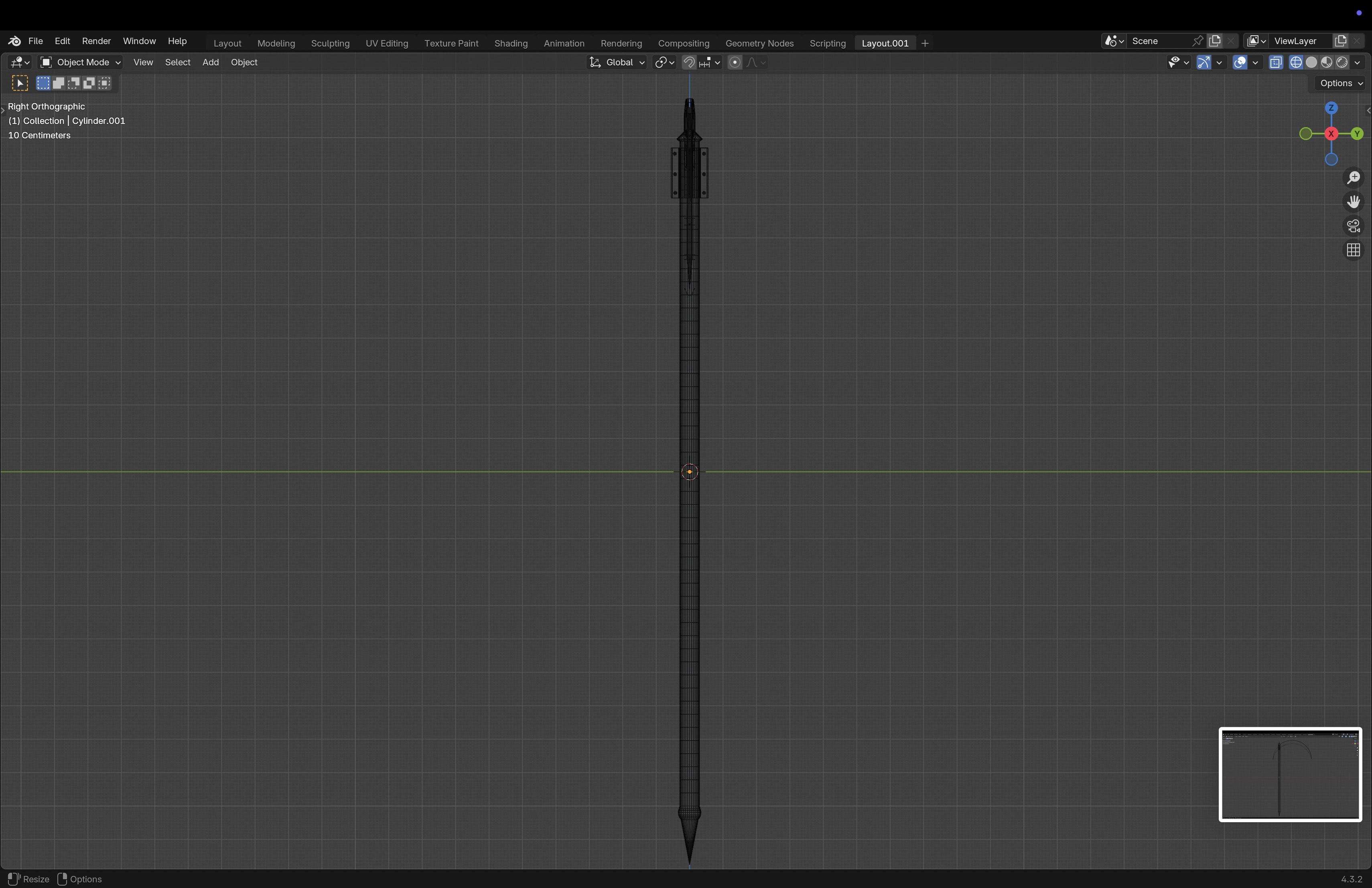The width and height of the screenshot is (1372, 888).
Task: Open the Options dropdown in viewport
Action: pos(1341,83)
